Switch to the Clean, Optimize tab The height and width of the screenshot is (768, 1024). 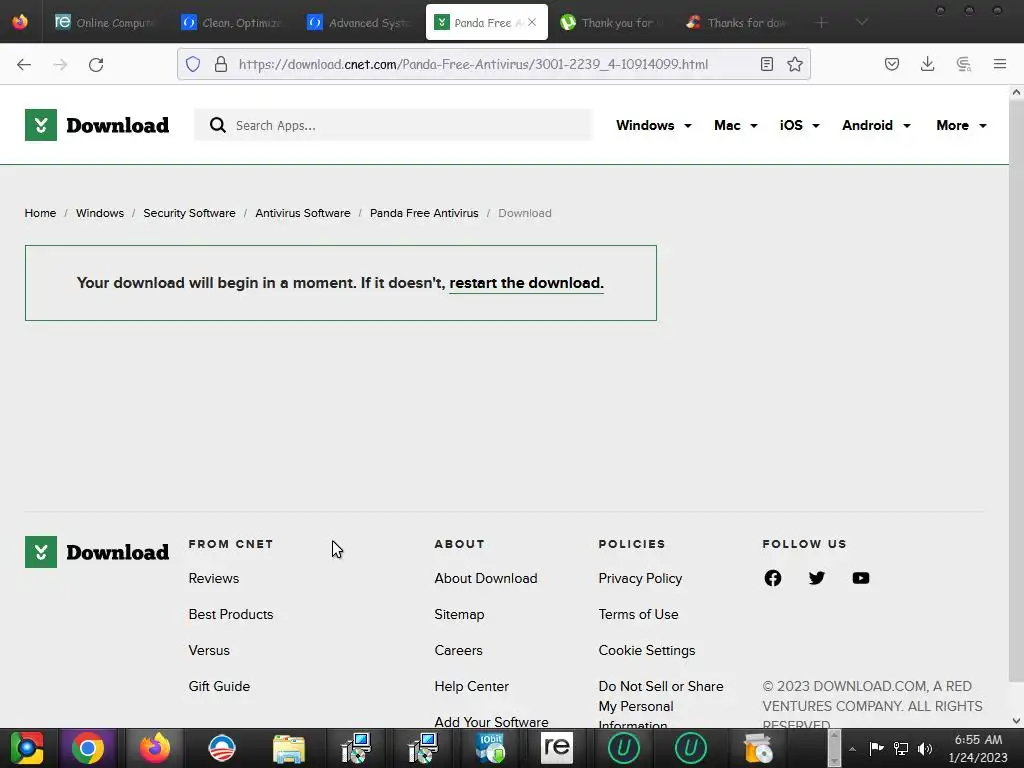232,22
